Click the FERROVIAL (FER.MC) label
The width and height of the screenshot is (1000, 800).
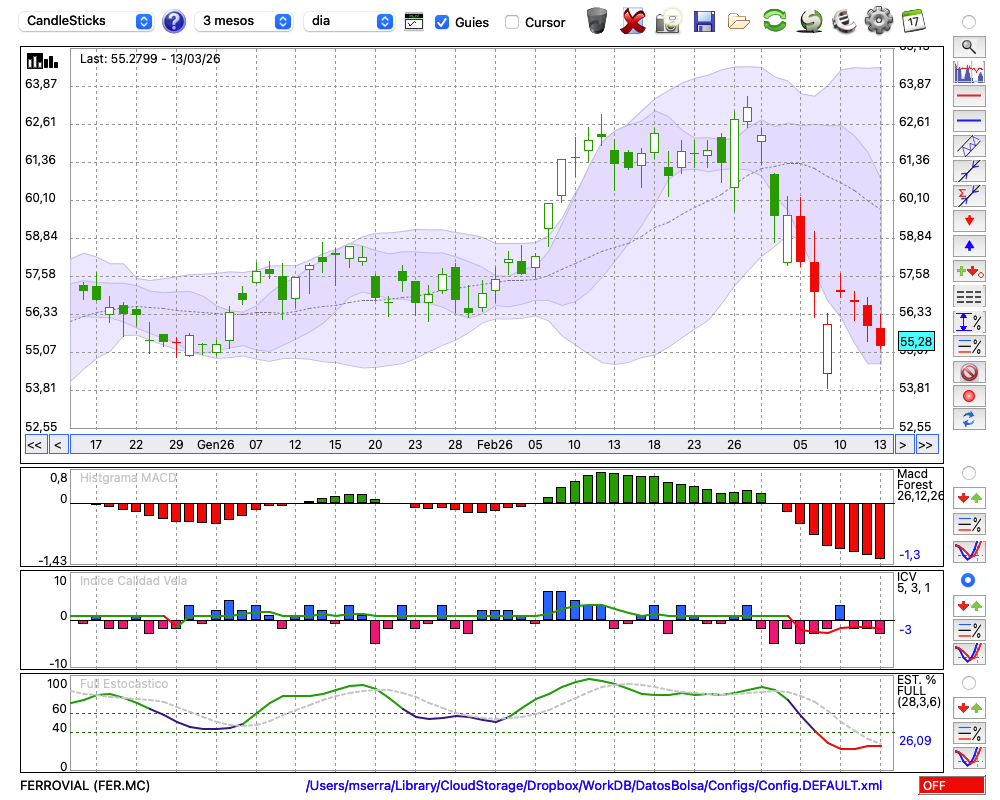pyautogui.click(x=85, y=785)
